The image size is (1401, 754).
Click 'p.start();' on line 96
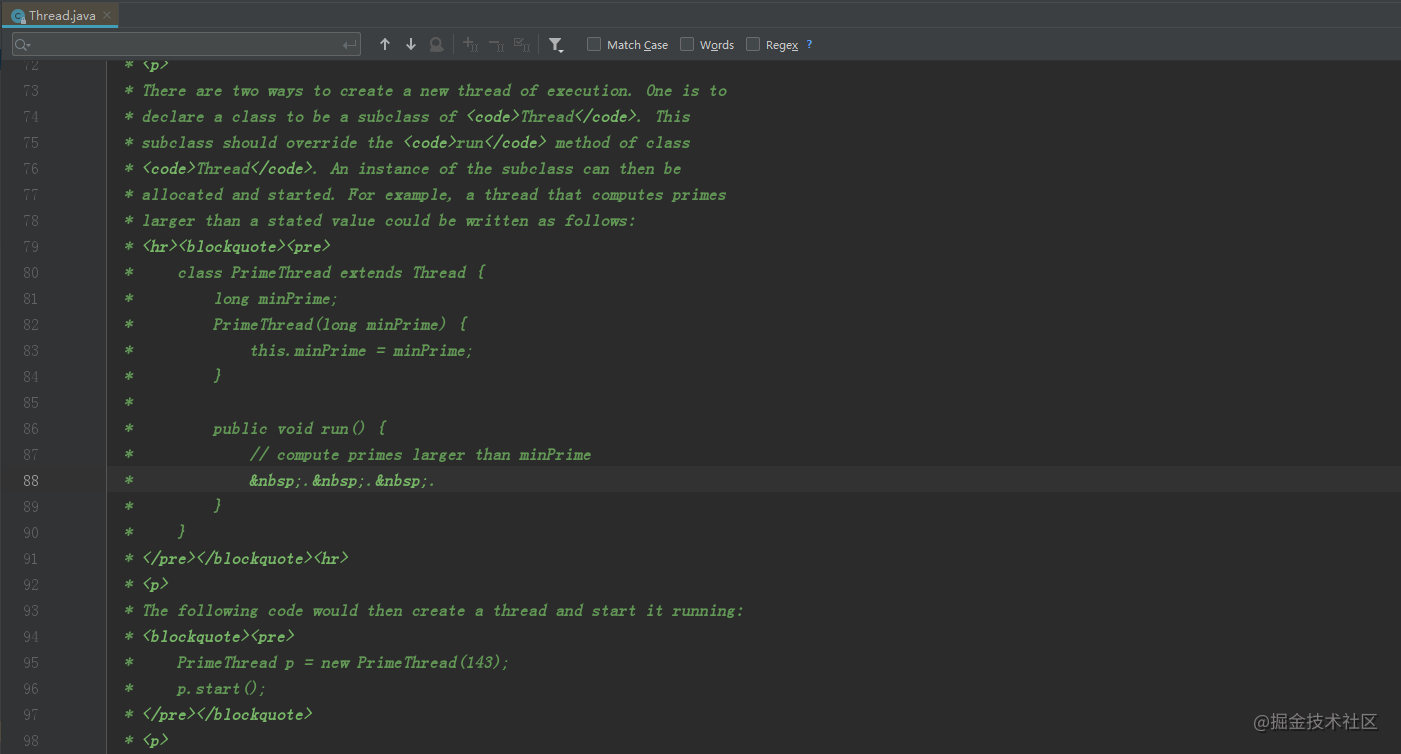click(222, 688)
